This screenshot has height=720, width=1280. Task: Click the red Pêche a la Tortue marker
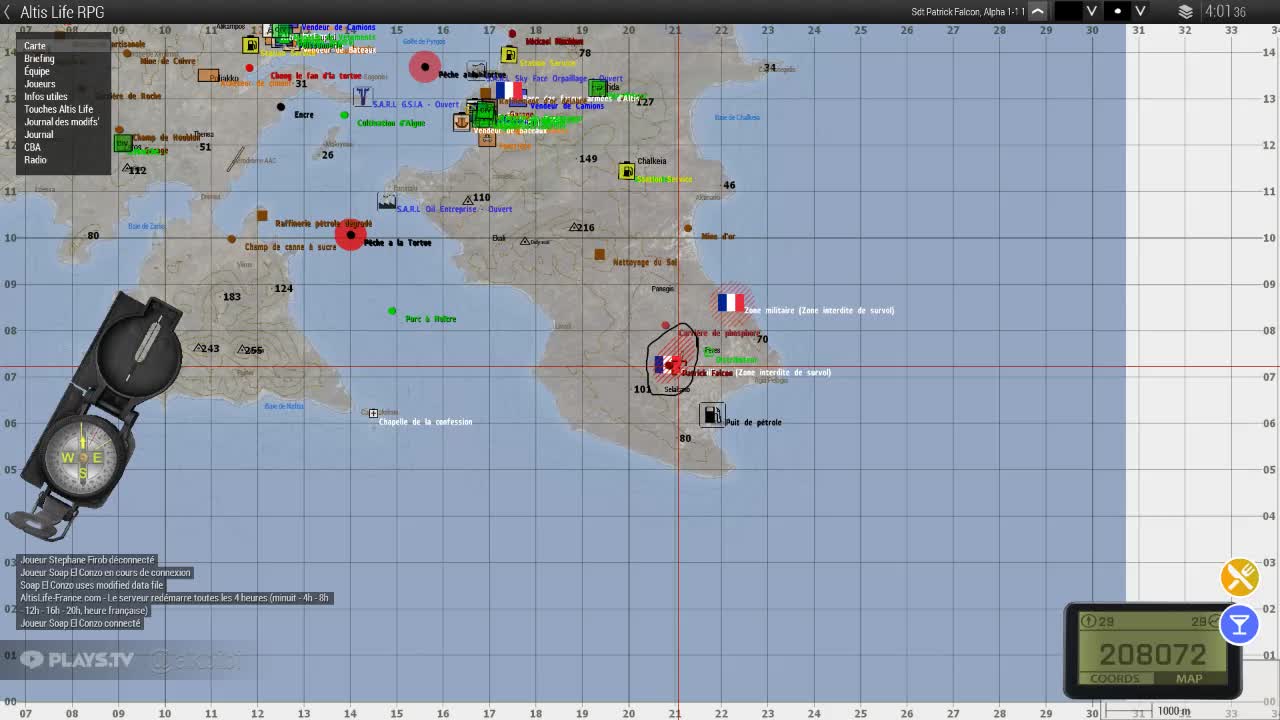(350, 235)
